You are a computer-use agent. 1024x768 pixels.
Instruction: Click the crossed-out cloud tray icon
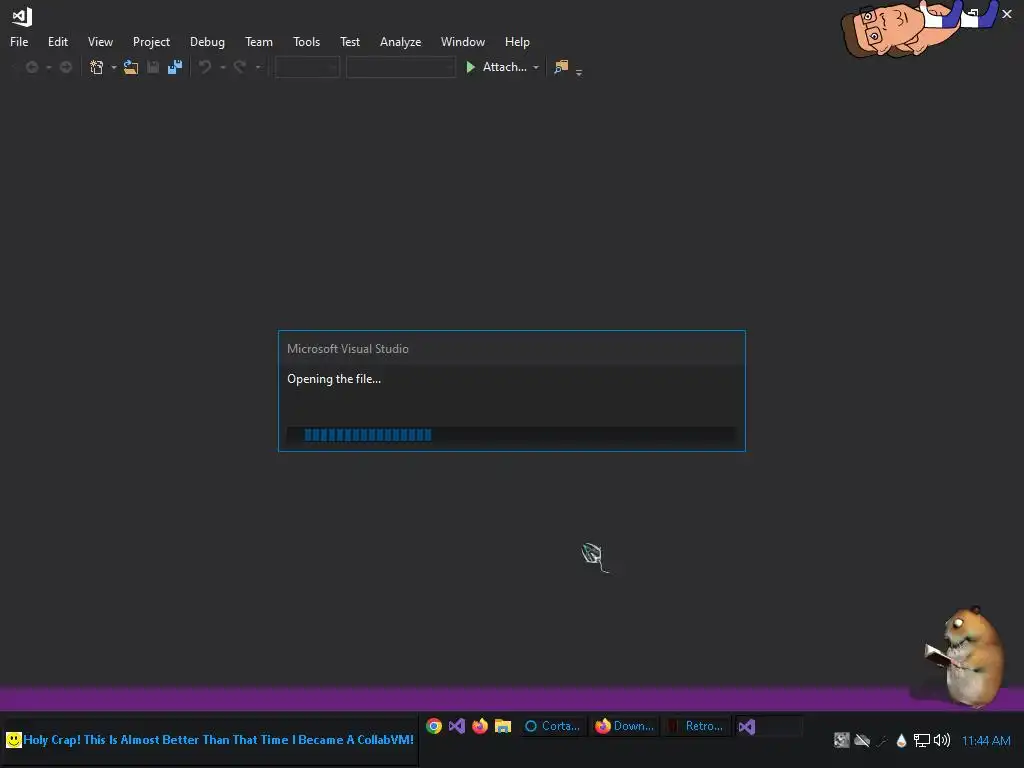861,740
